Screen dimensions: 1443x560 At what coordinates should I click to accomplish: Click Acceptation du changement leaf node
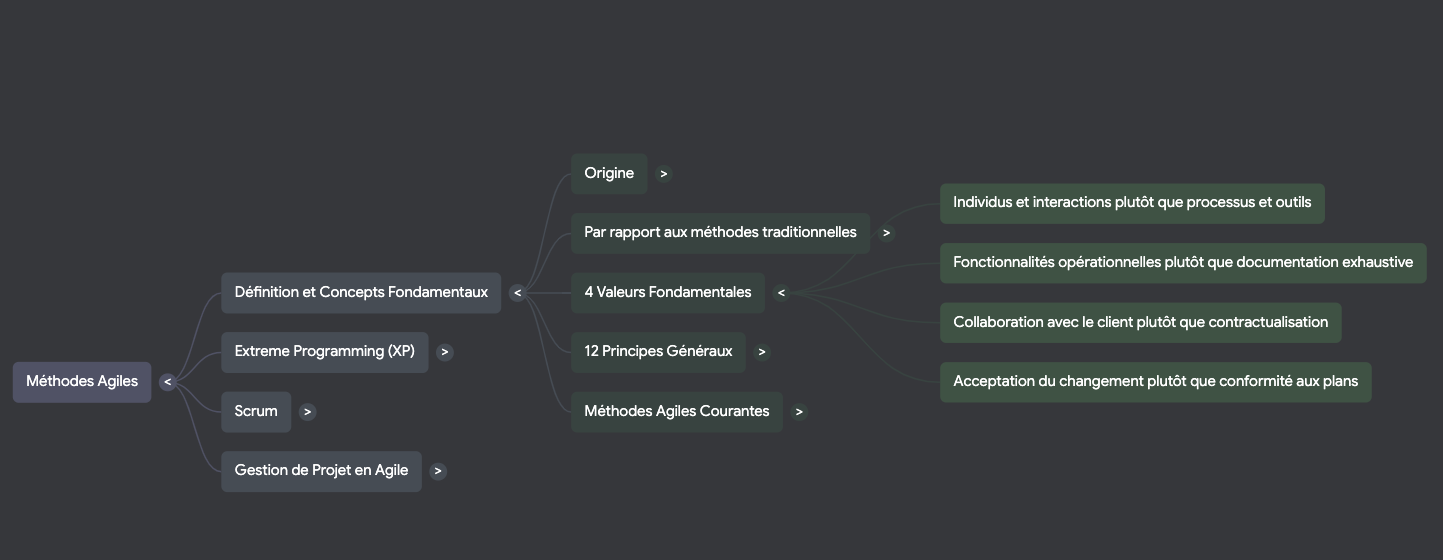[1155, 382]
